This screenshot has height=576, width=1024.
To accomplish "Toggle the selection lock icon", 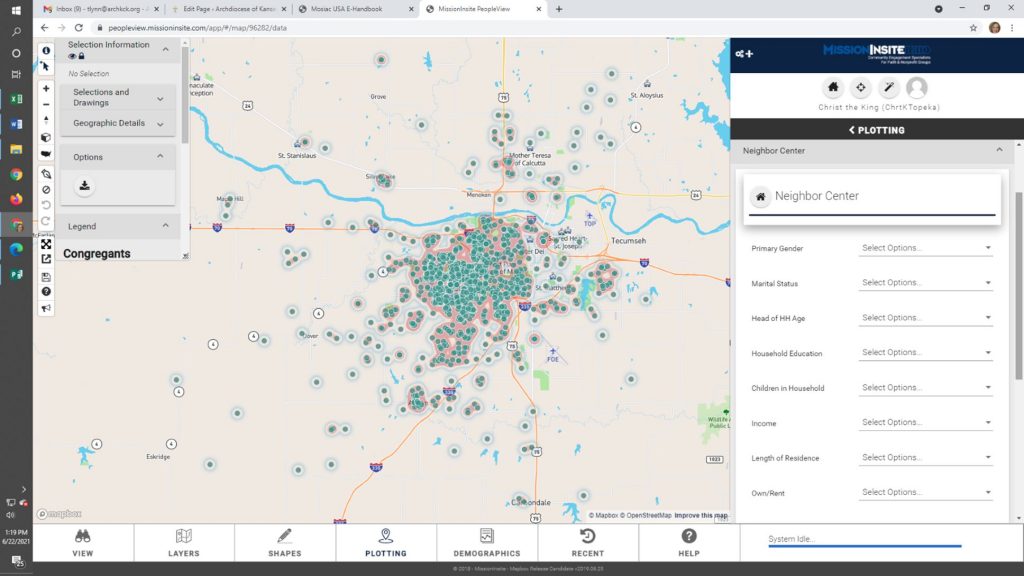I will pyautogui.click(x=82, y=56).
